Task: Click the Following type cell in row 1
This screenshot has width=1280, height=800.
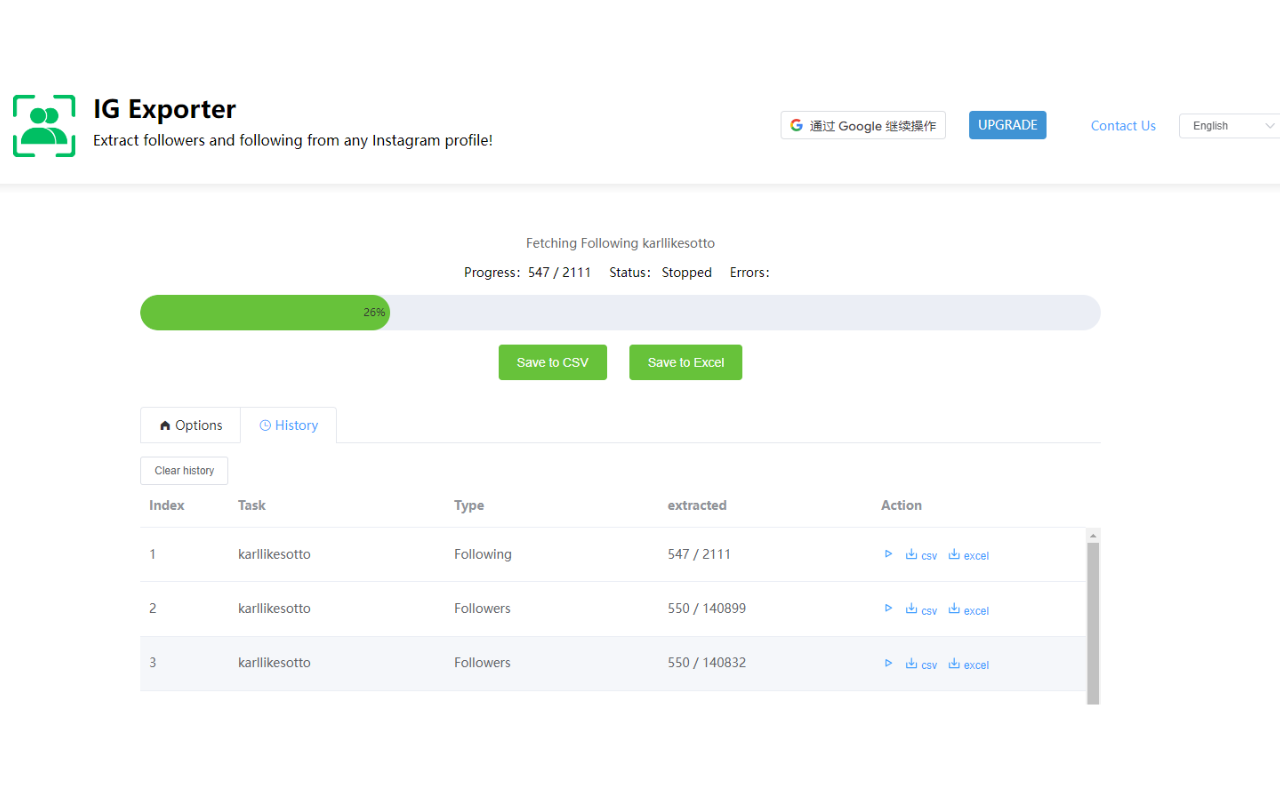Action: tap(483, 554)
